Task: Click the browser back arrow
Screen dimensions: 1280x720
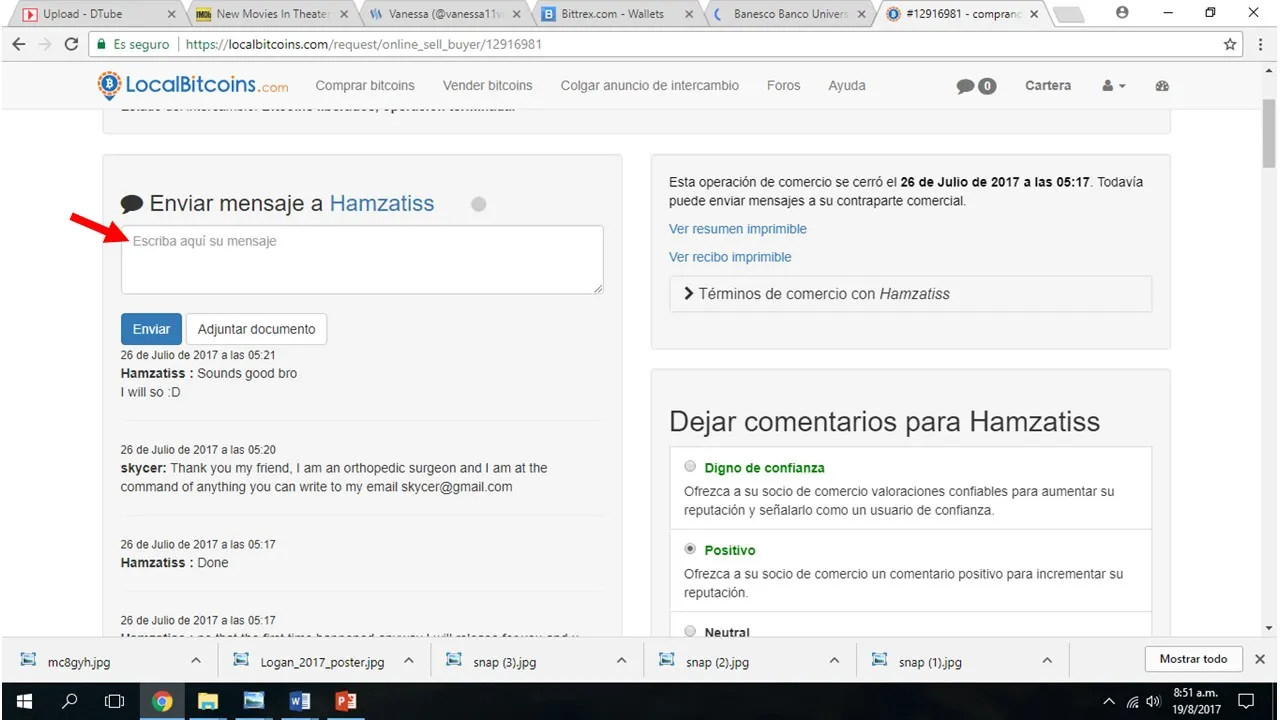Action: click(19, 45)
